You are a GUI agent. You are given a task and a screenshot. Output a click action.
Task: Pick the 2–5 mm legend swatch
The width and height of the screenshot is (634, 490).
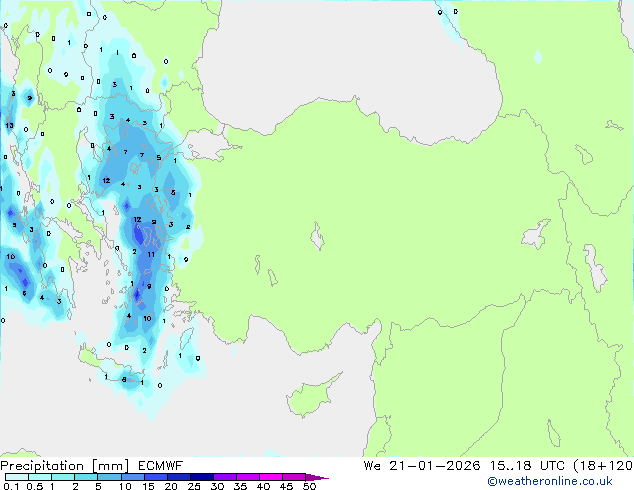pyautogui.click(x=86, y=477)
